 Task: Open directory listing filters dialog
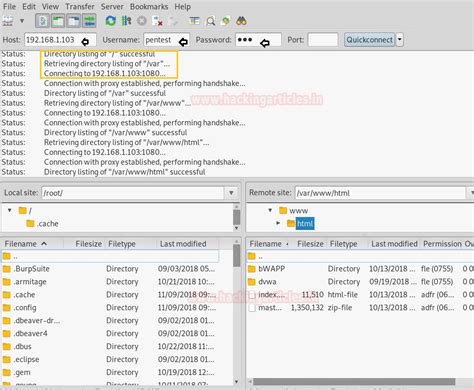194,21
